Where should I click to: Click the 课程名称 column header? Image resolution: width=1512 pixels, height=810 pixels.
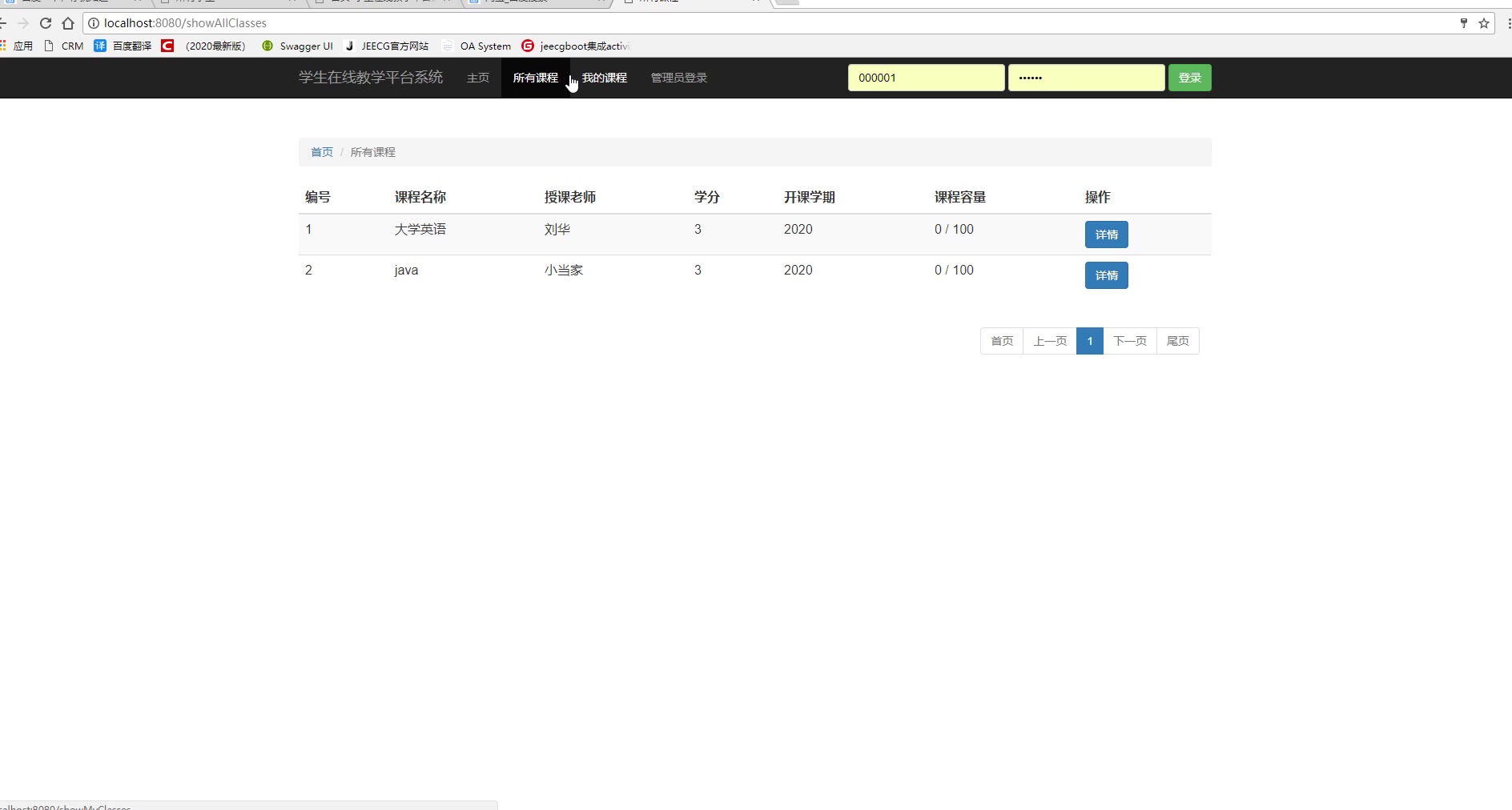420,197
